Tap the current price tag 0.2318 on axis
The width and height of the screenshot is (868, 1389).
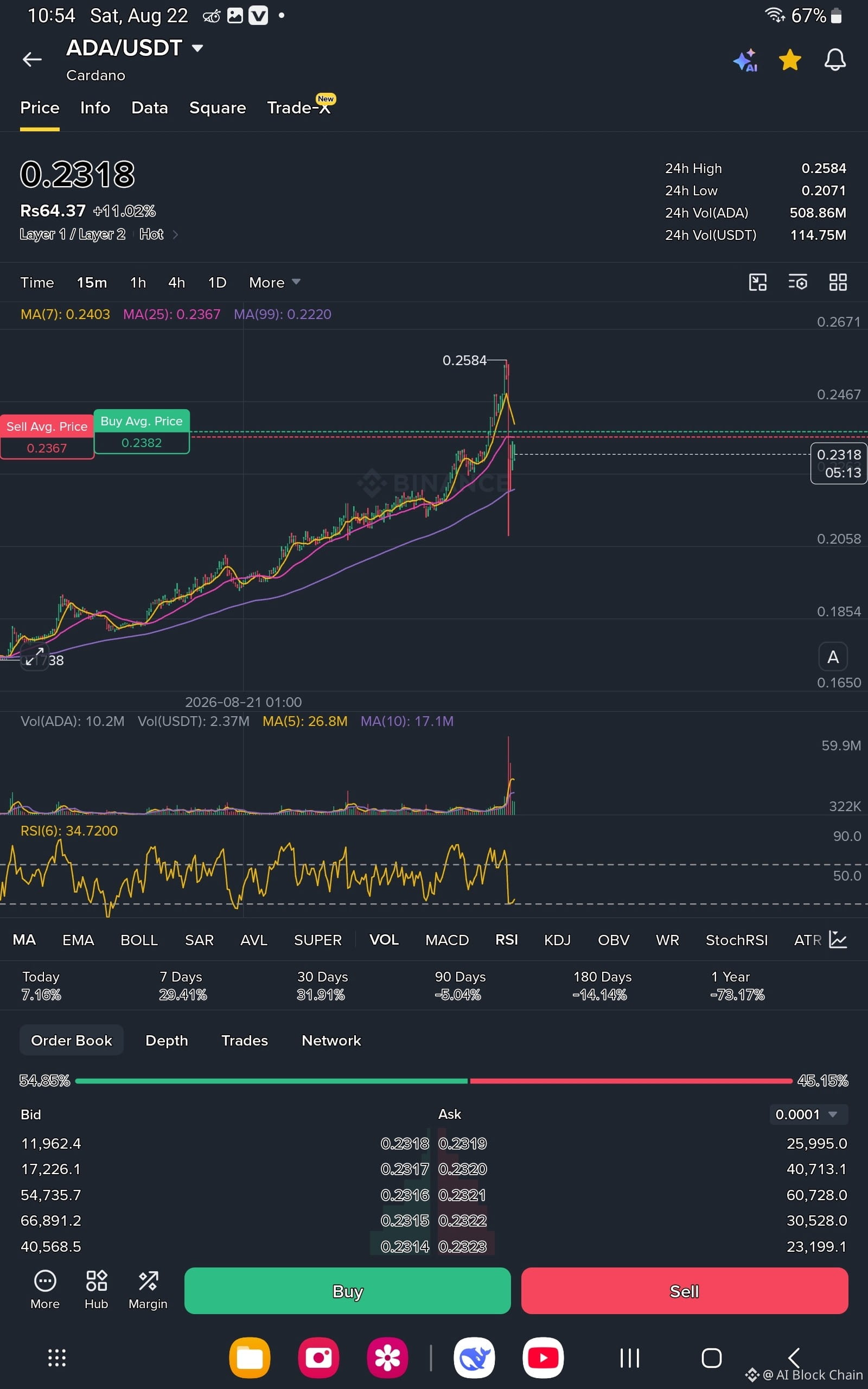pyautogui.click(x=839, y=463)
